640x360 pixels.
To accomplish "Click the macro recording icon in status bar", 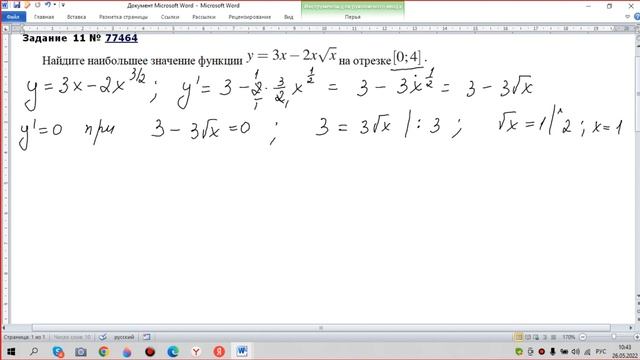I will pos(147,337).
